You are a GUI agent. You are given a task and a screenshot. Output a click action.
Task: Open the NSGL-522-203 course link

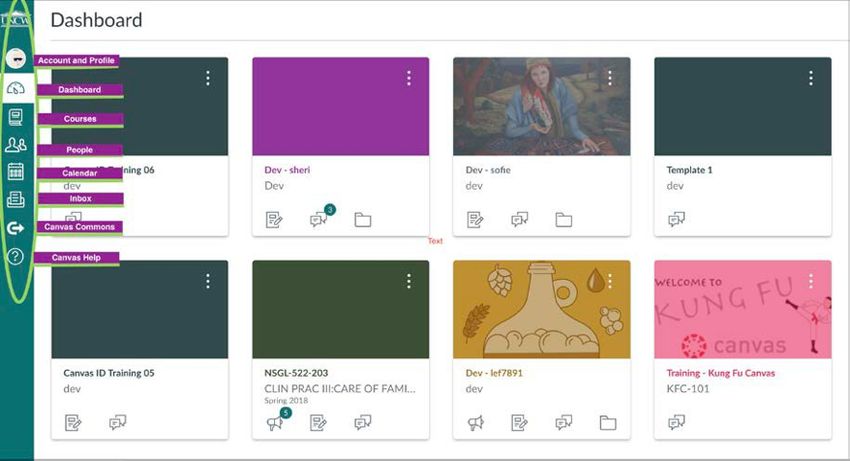pyautogui.click(x=296, y=373)
